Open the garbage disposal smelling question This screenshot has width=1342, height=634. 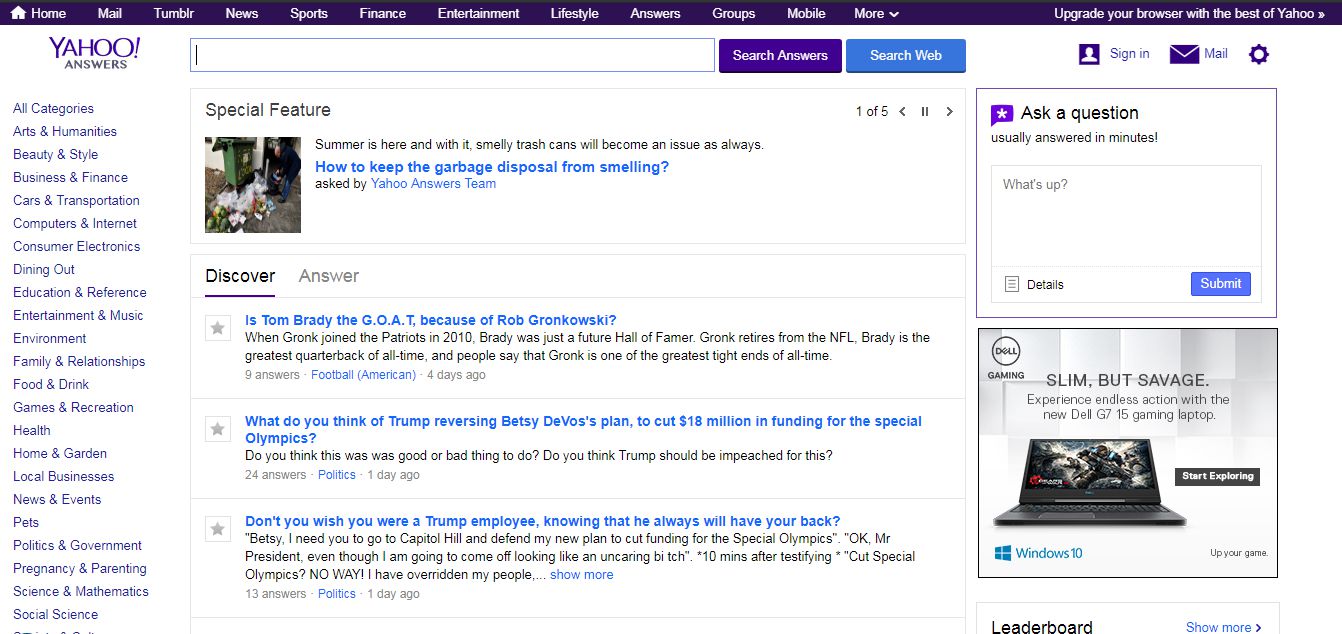492,167
